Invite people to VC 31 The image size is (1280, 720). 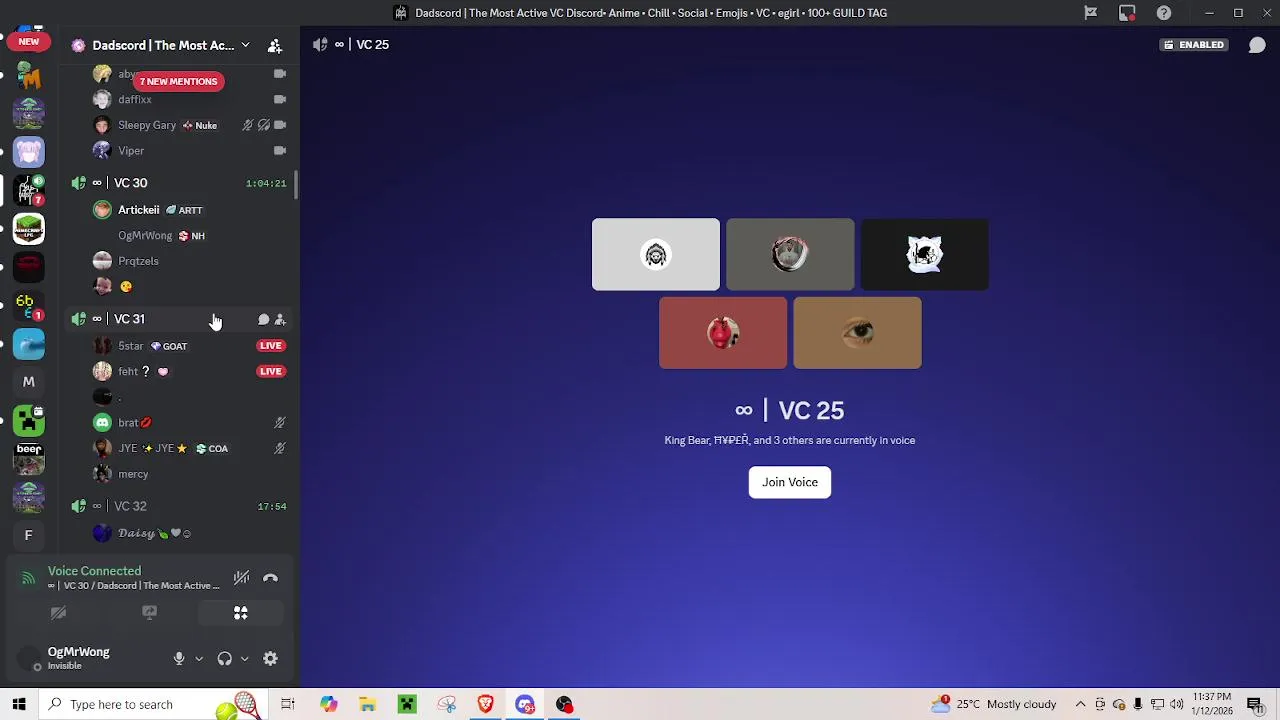[280, 319]
